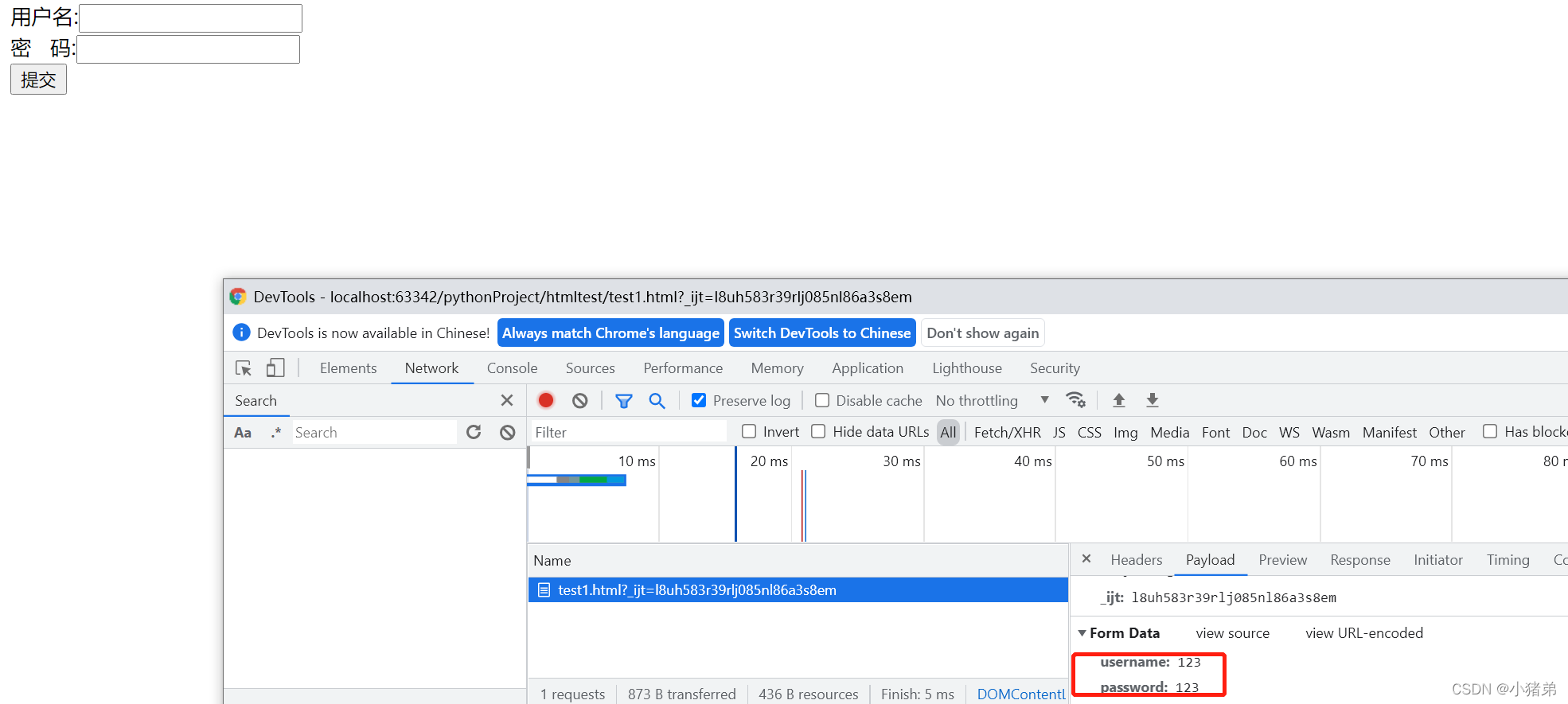Enable Disable cache checkbox
The width and height of the screenshot is (1568, 704).
point(822,400)
